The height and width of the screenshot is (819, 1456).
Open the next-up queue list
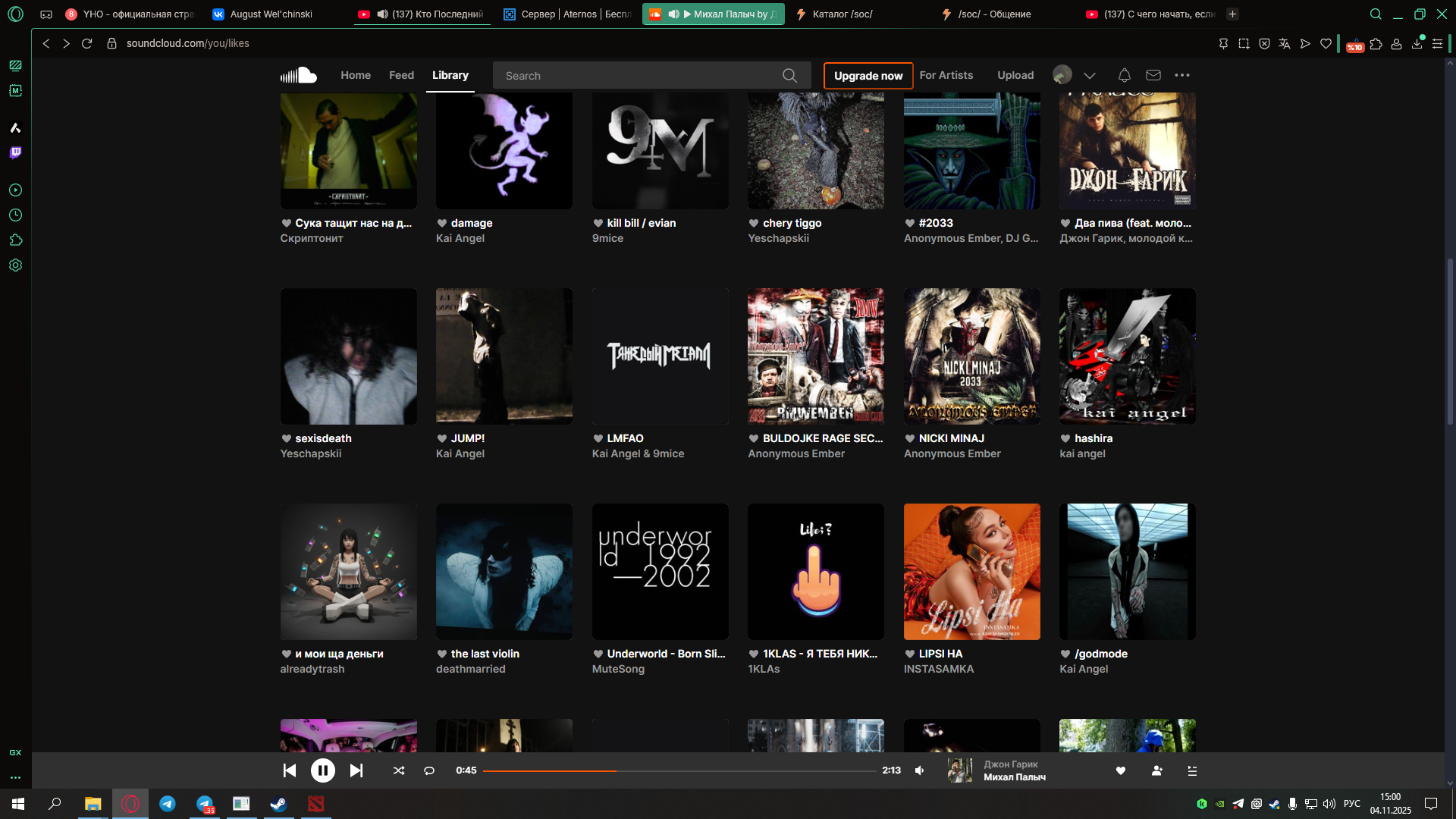point(1192,770)
